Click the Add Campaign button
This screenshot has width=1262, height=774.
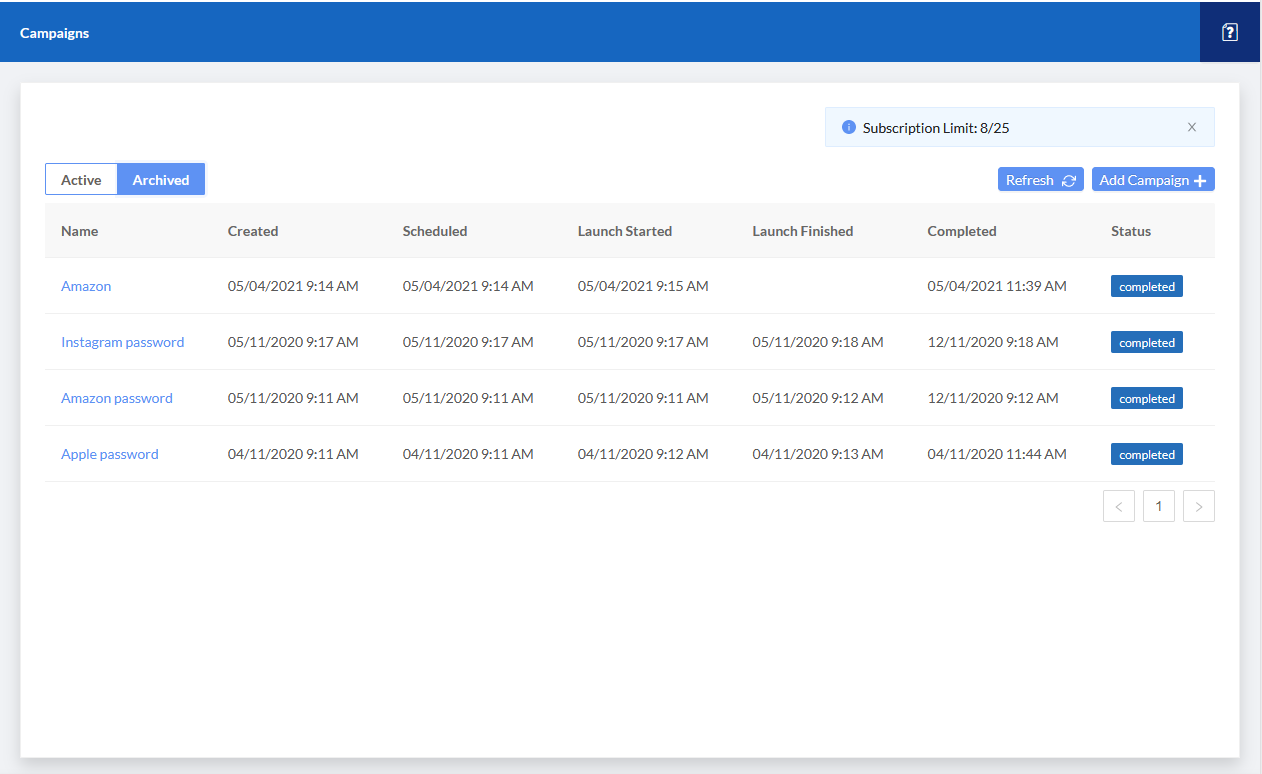click(1146, 179)
